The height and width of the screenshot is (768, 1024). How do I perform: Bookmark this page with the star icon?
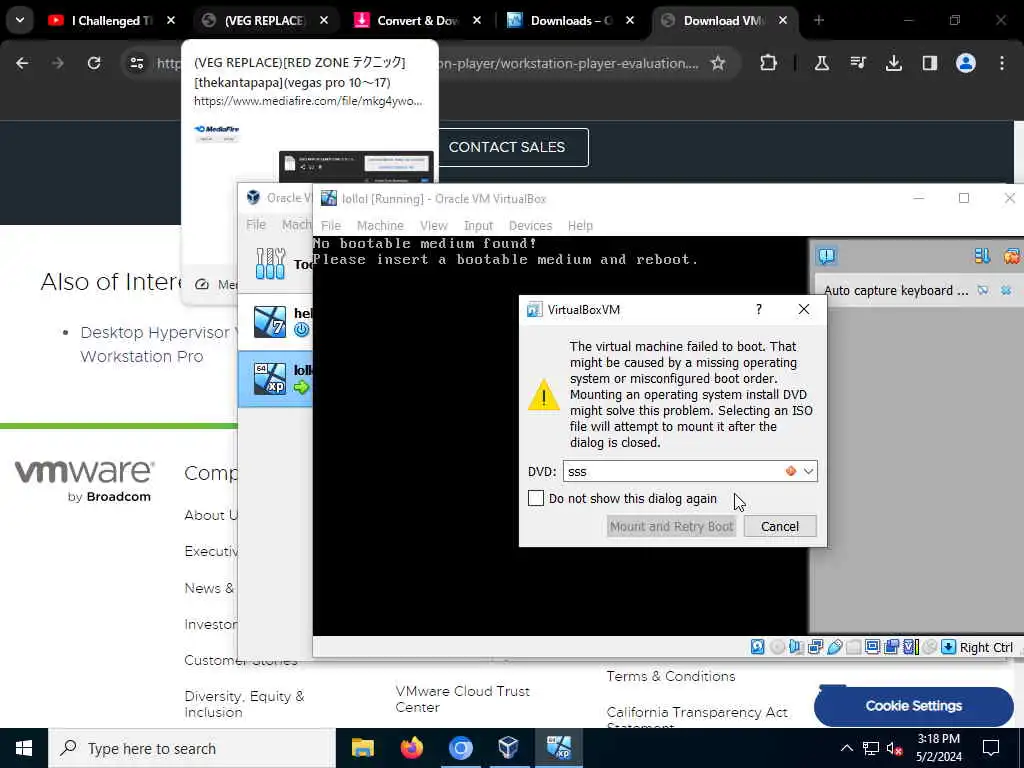coord(718,63)
